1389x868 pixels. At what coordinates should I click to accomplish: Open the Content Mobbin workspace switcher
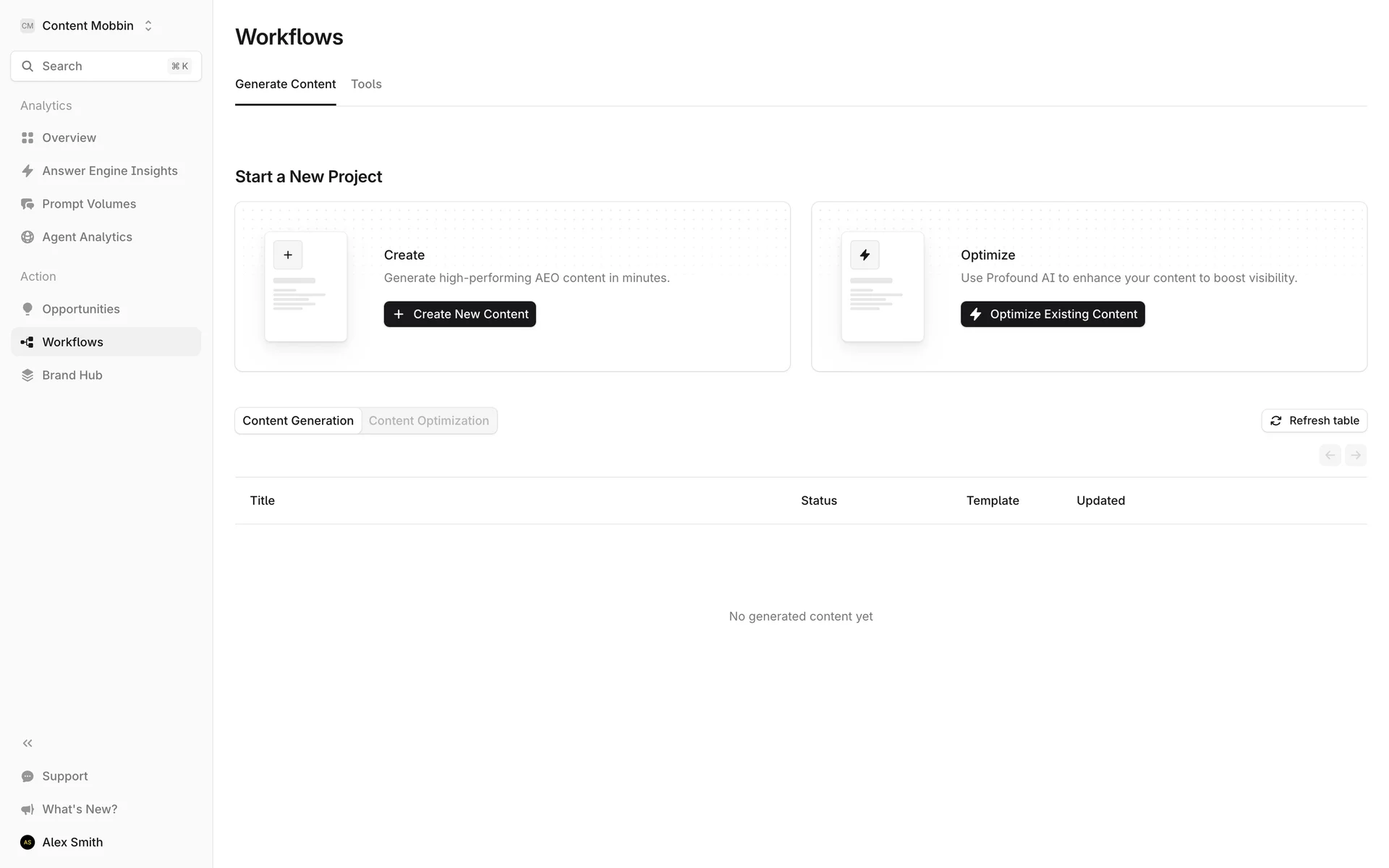87,26
